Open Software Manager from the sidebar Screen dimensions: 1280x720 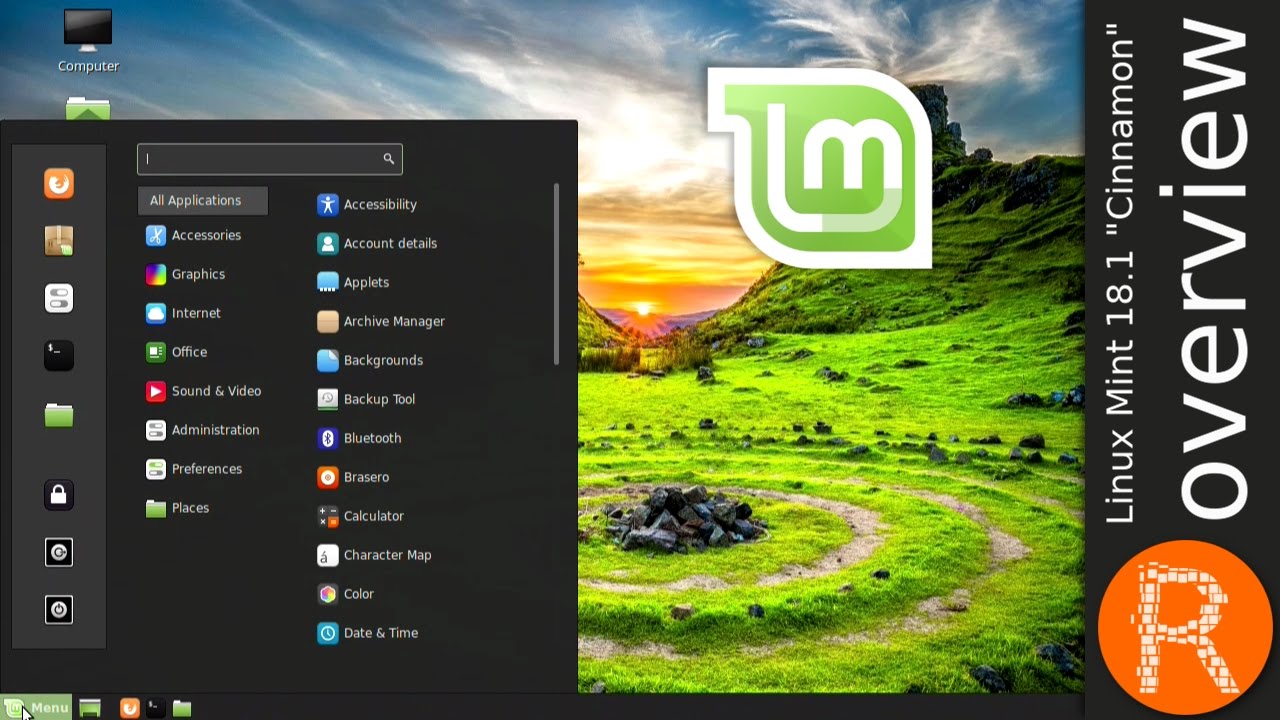pyautogui.click(x=58, y=240)
